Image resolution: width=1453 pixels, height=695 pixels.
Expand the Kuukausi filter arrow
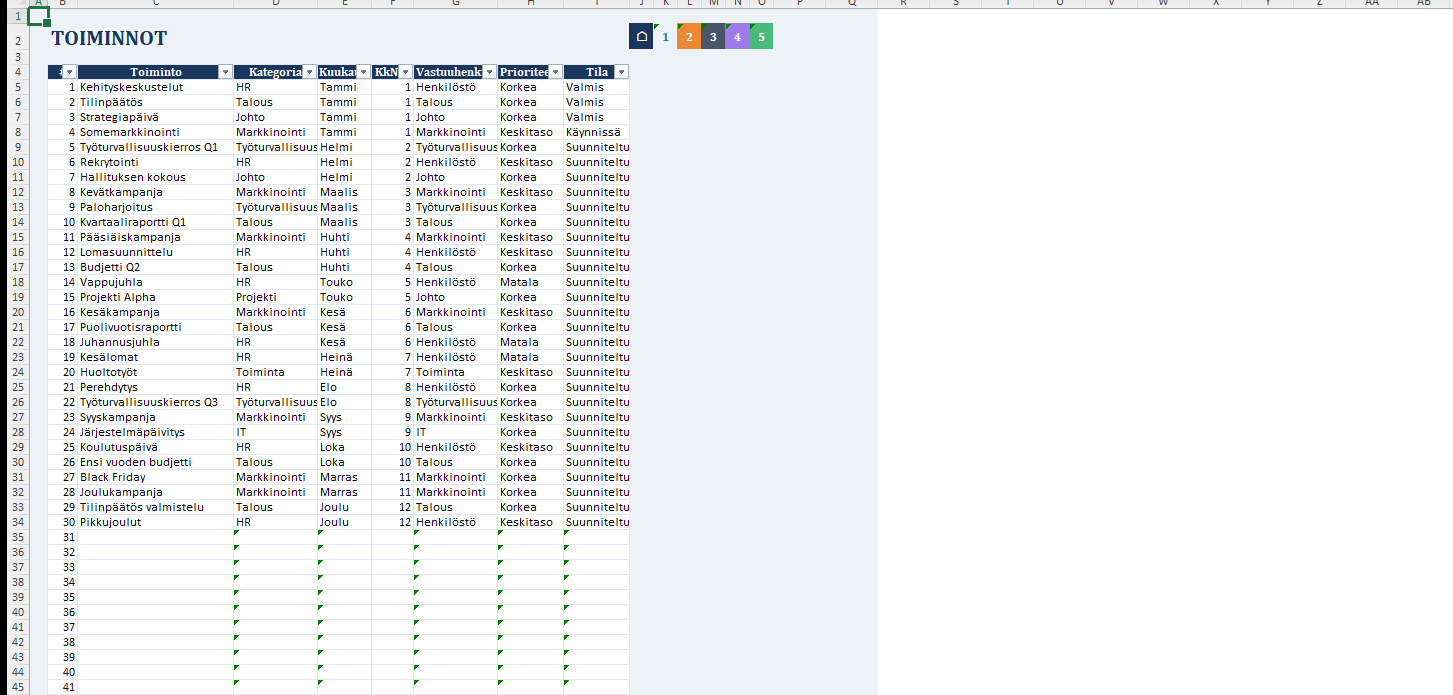pos(363,72)
